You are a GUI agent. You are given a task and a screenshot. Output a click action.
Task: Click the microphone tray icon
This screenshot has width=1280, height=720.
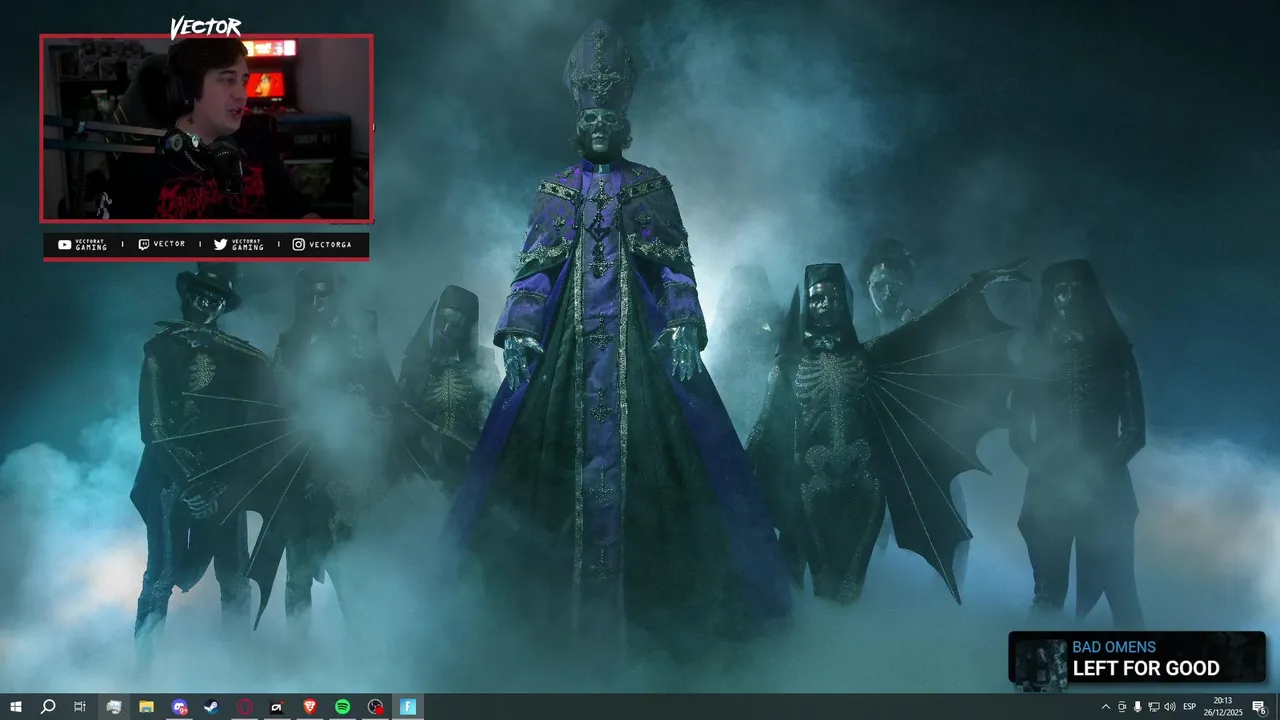pos(1138,707)
